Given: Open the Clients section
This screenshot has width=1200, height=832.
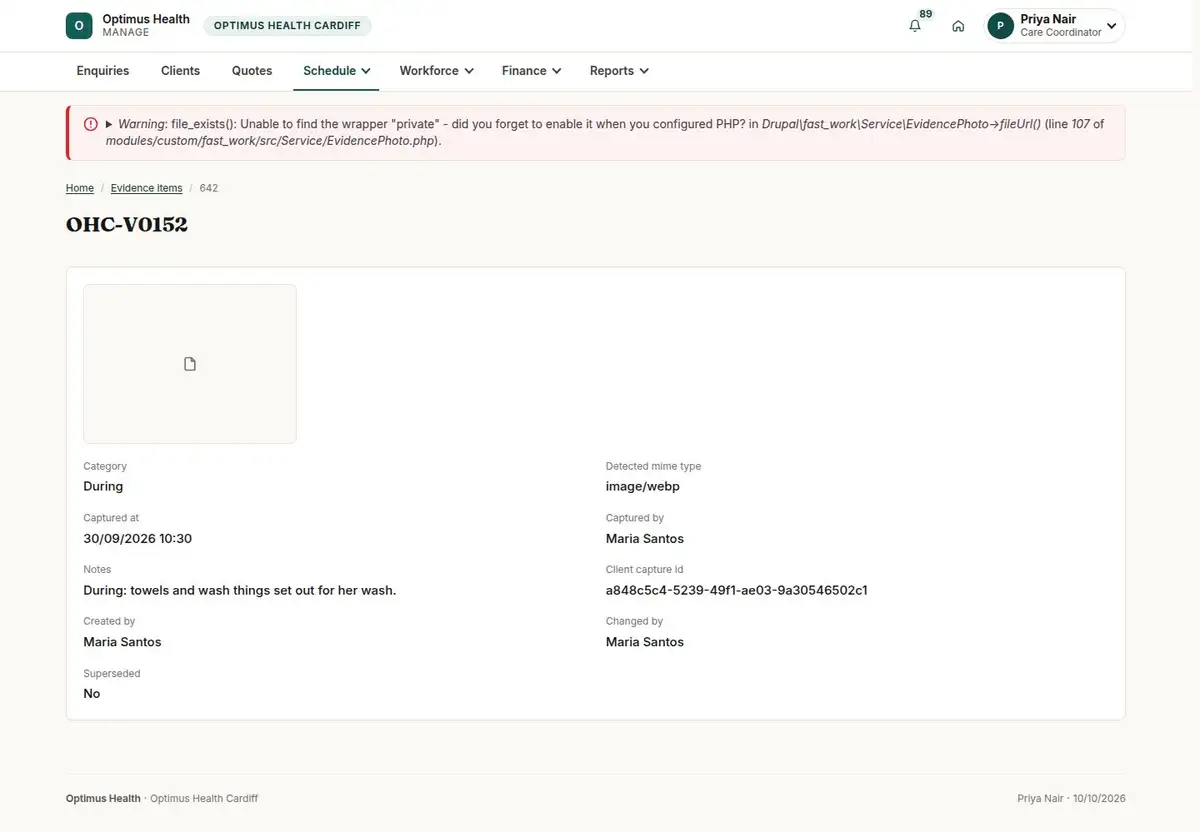Looking at the screenshot, I should point(181,71).
